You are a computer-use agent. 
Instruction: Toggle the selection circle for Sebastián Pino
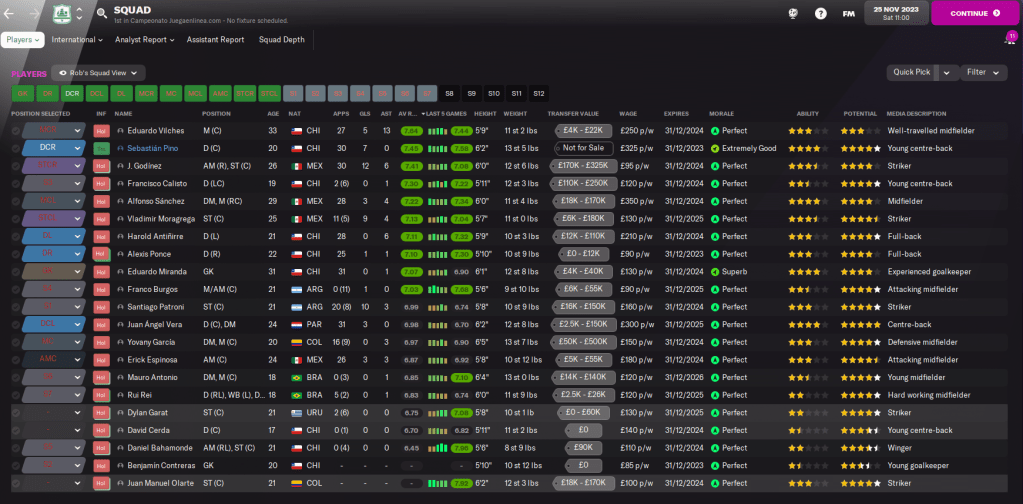pos(15,147)
